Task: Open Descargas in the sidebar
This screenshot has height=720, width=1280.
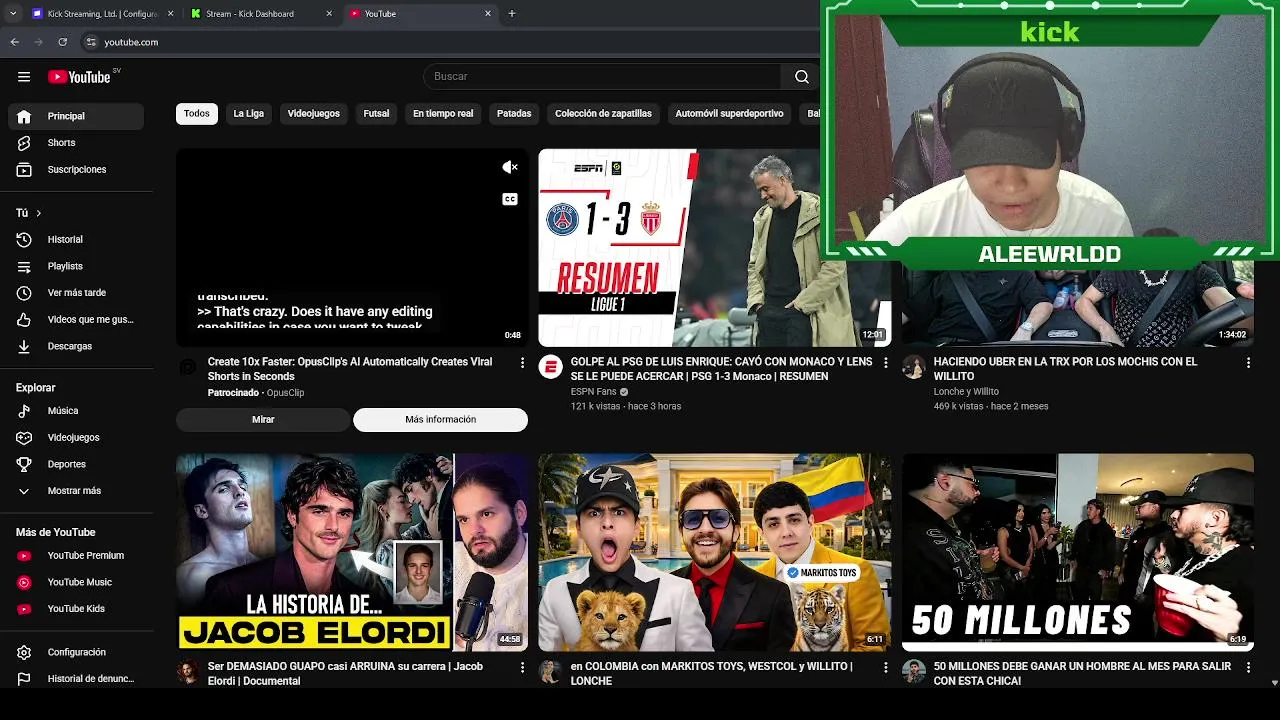Action: point(76,346)
